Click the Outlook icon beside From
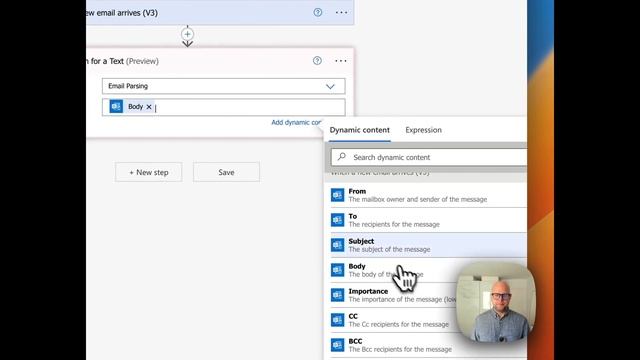 coord(338,195)
